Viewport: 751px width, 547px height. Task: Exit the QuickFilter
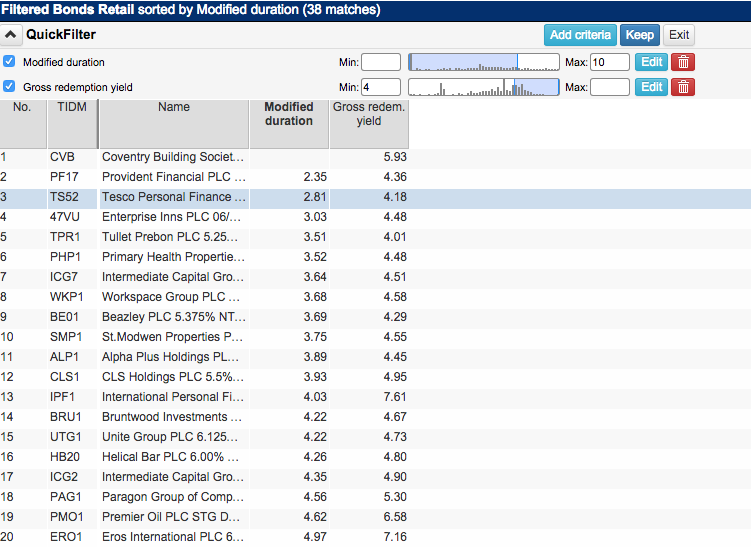679,35
